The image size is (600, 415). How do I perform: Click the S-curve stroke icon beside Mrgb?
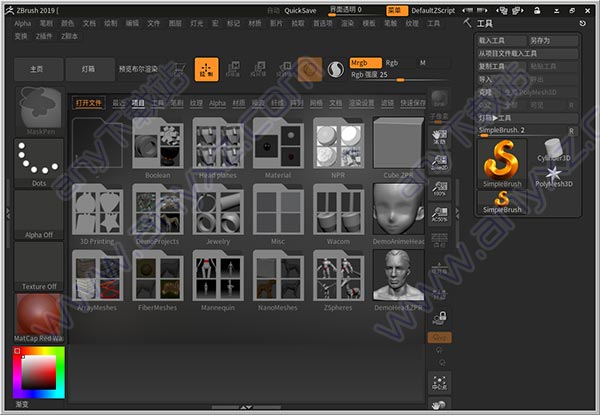(336, 70)
